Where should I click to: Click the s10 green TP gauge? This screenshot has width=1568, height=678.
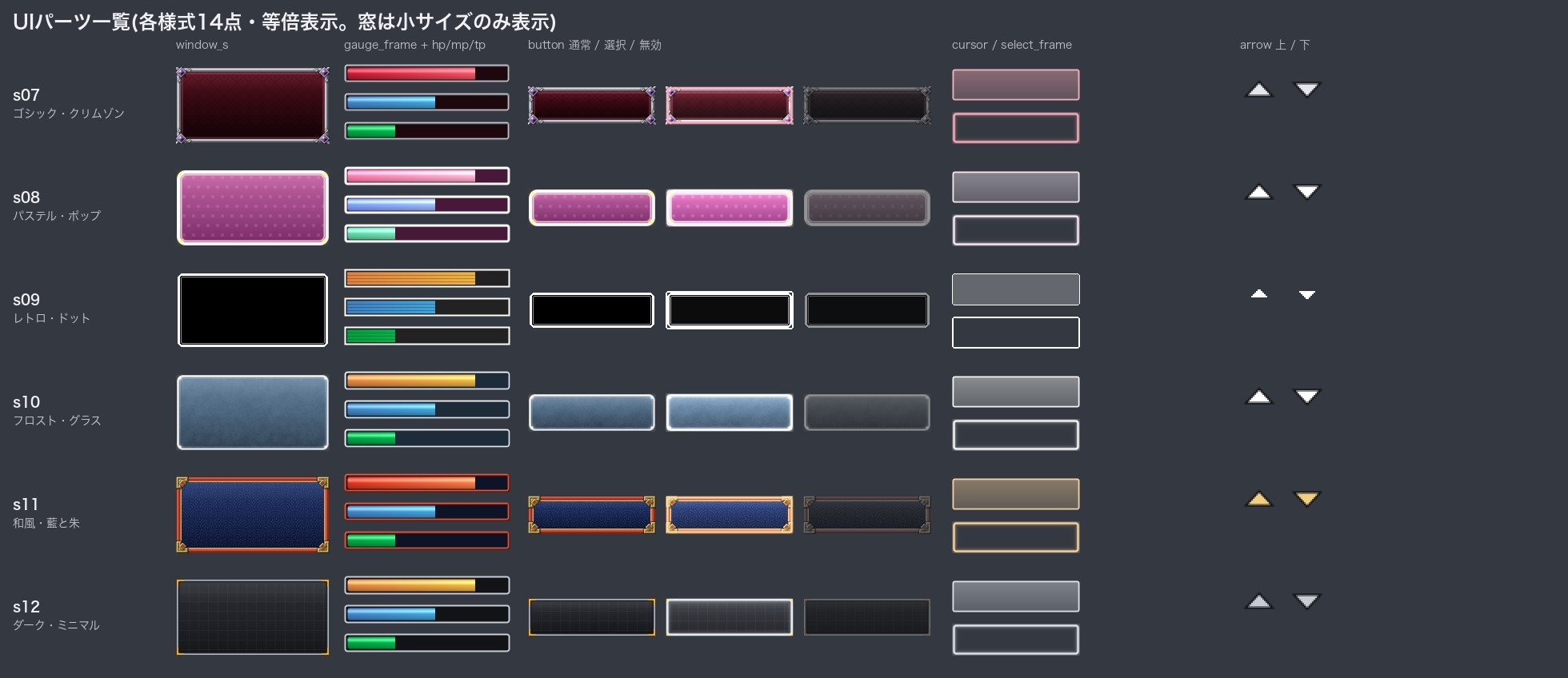427,438
